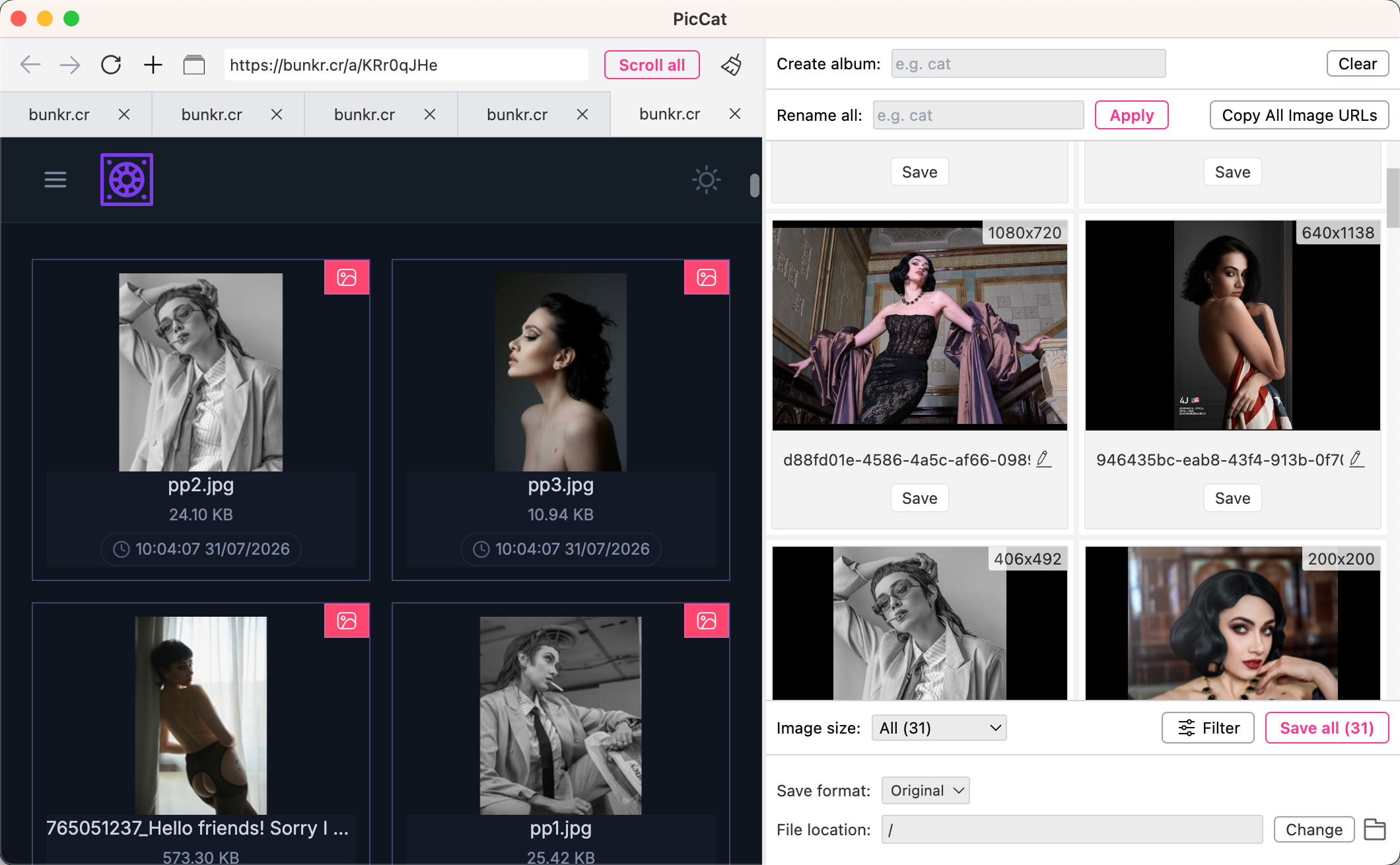Click Save button above the 1080x720 image
This screenshot has width=1400, height=865.
click(920, 172)
